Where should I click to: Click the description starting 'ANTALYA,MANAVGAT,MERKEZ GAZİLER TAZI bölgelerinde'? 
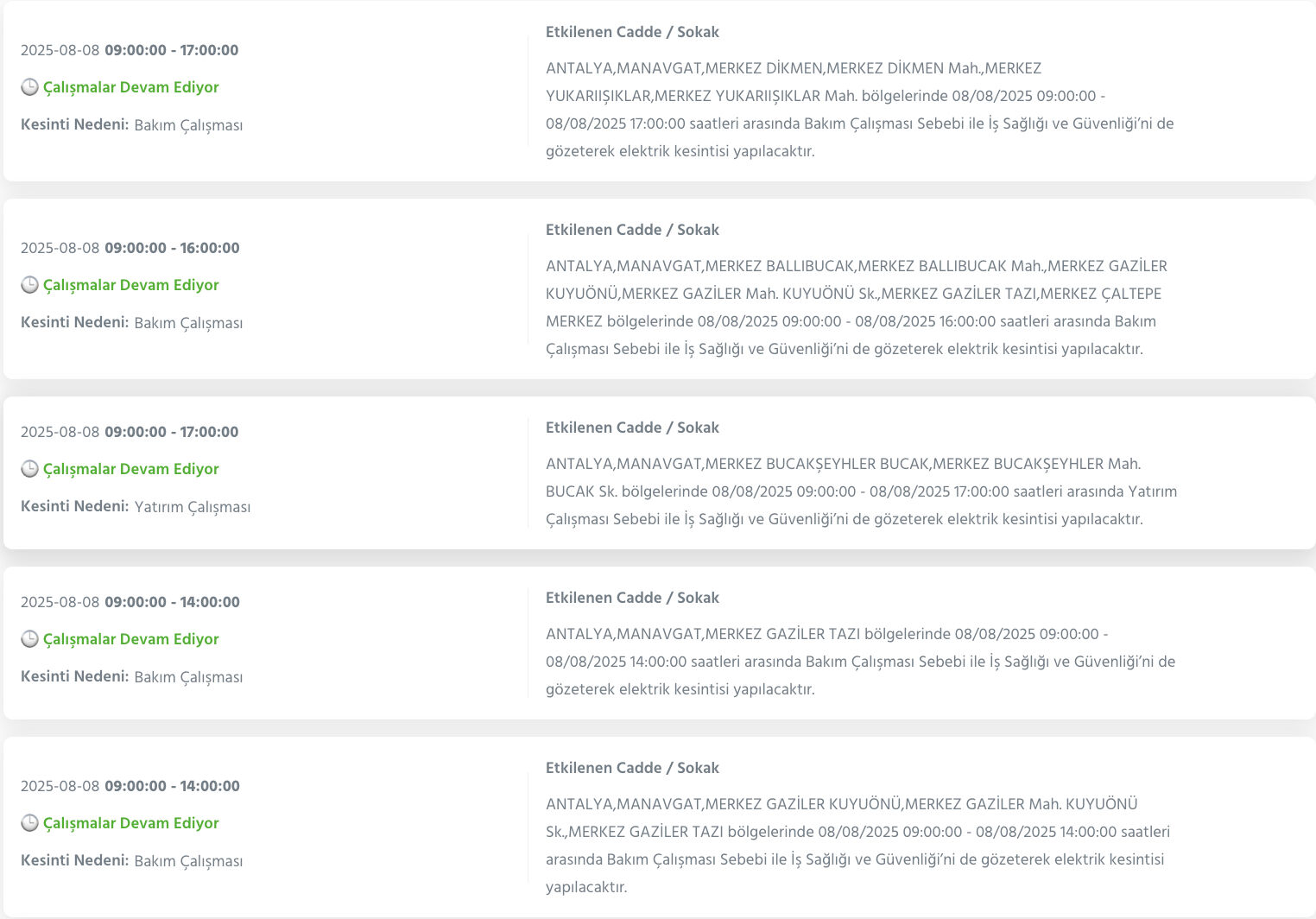click(860, 662)
